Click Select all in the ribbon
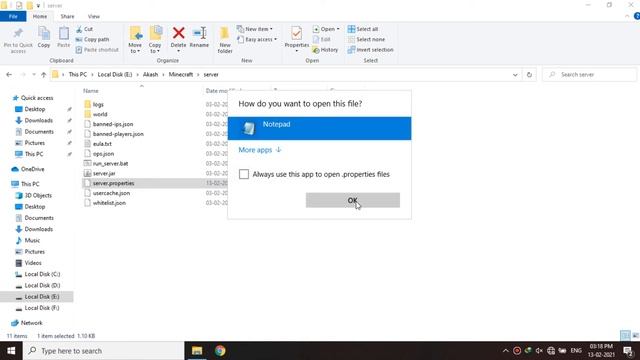The height and width of the screenshot is (360, 640). [363, 29]
